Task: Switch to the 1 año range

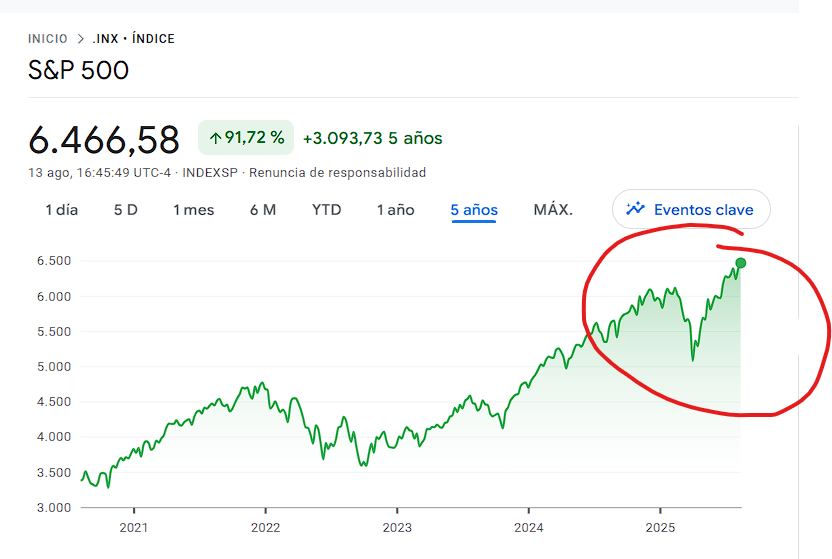Action: (x=395, y=210)
